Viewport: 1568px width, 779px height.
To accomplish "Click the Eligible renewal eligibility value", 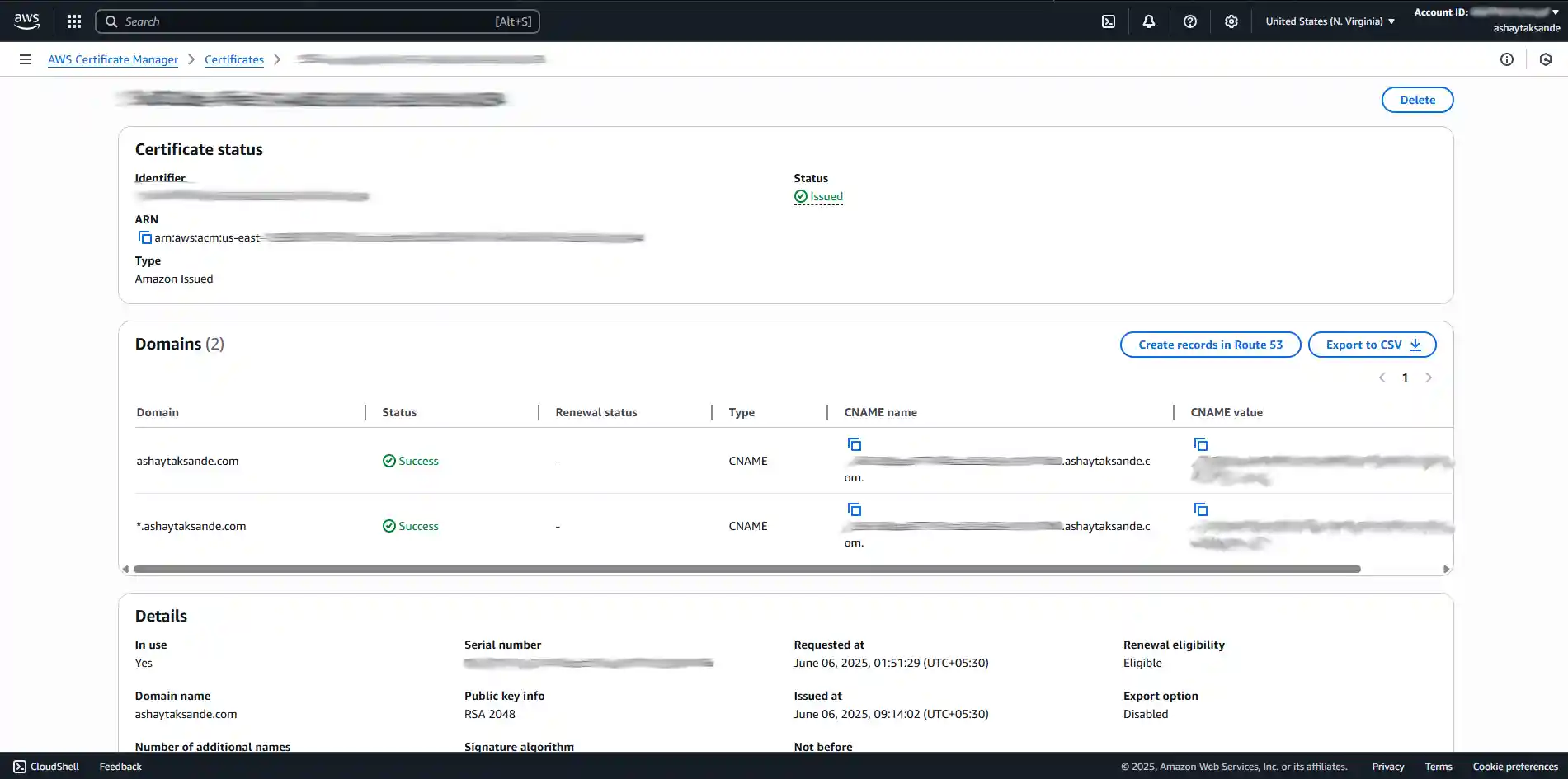I will [x=1142, y=663].
